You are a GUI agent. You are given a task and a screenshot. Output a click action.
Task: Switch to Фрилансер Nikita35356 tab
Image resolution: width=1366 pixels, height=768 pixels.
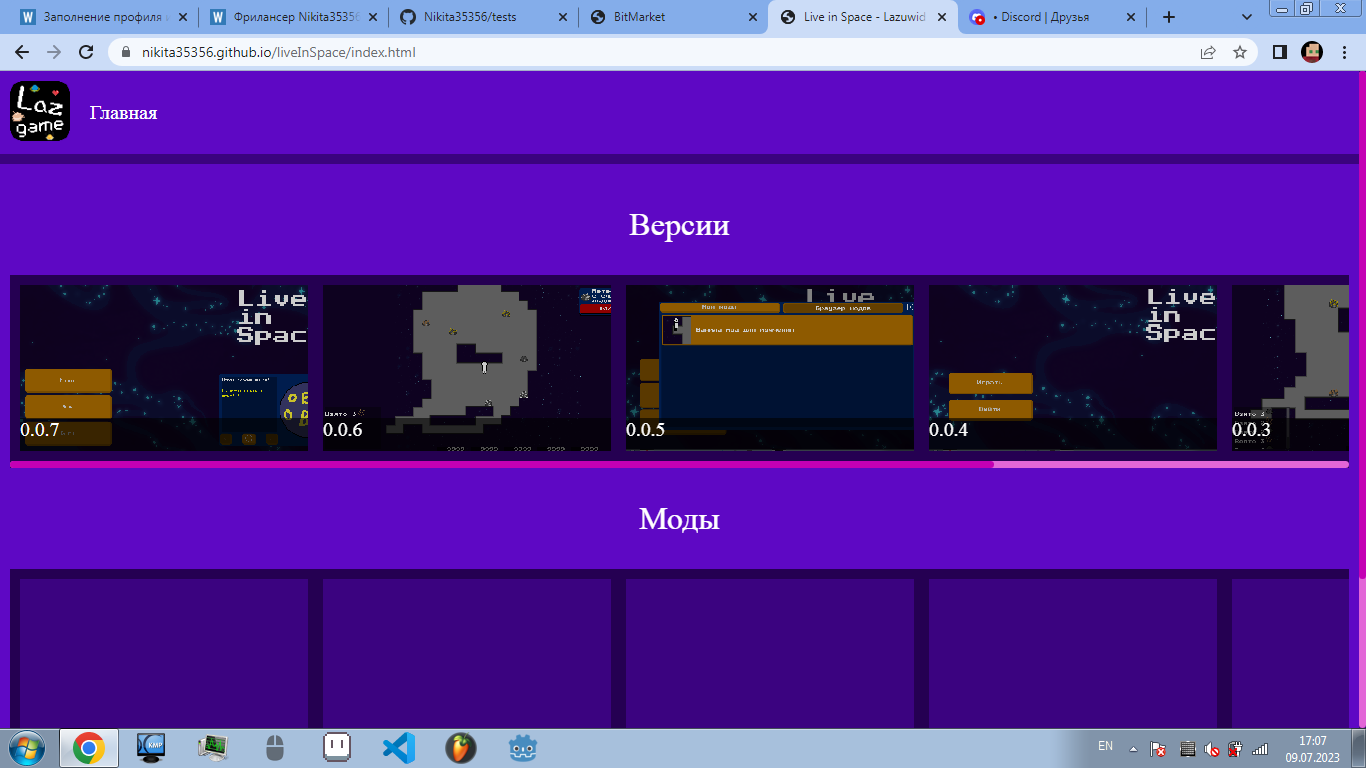pyautogui.click(x=292, y=17)
